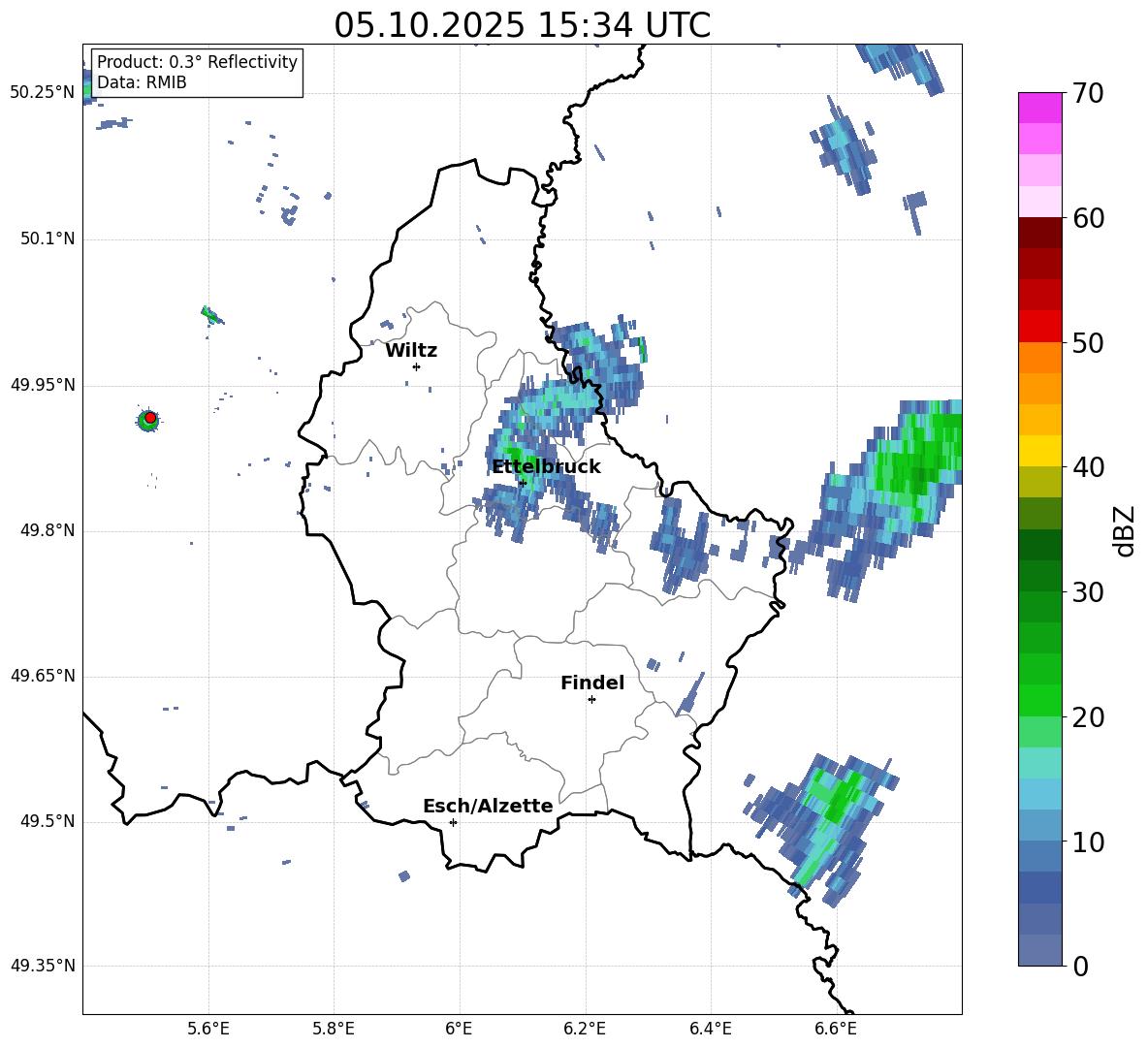1148x1048 pixels.
Task: Click the magenta top colorbar segment
Action: point(1039,108)
